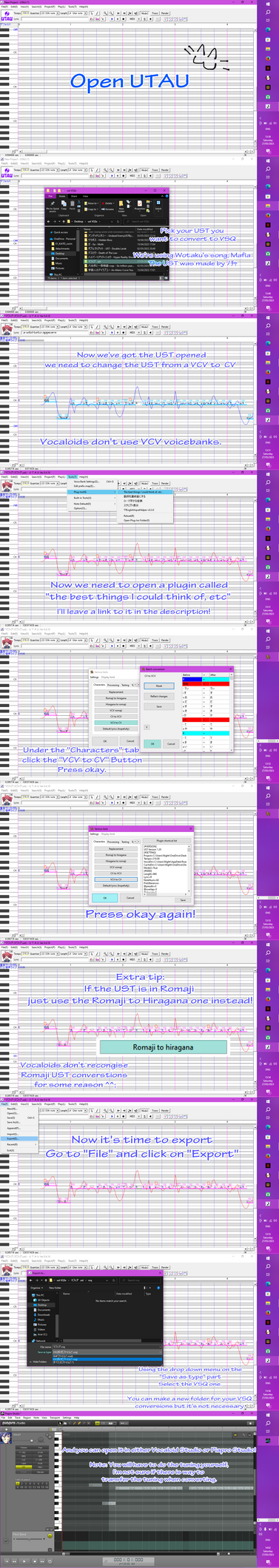Screen dimensions: 279x1568
Task: Select Acer (C:) drive in Export dialog tree
Action: click(42, 1334)
